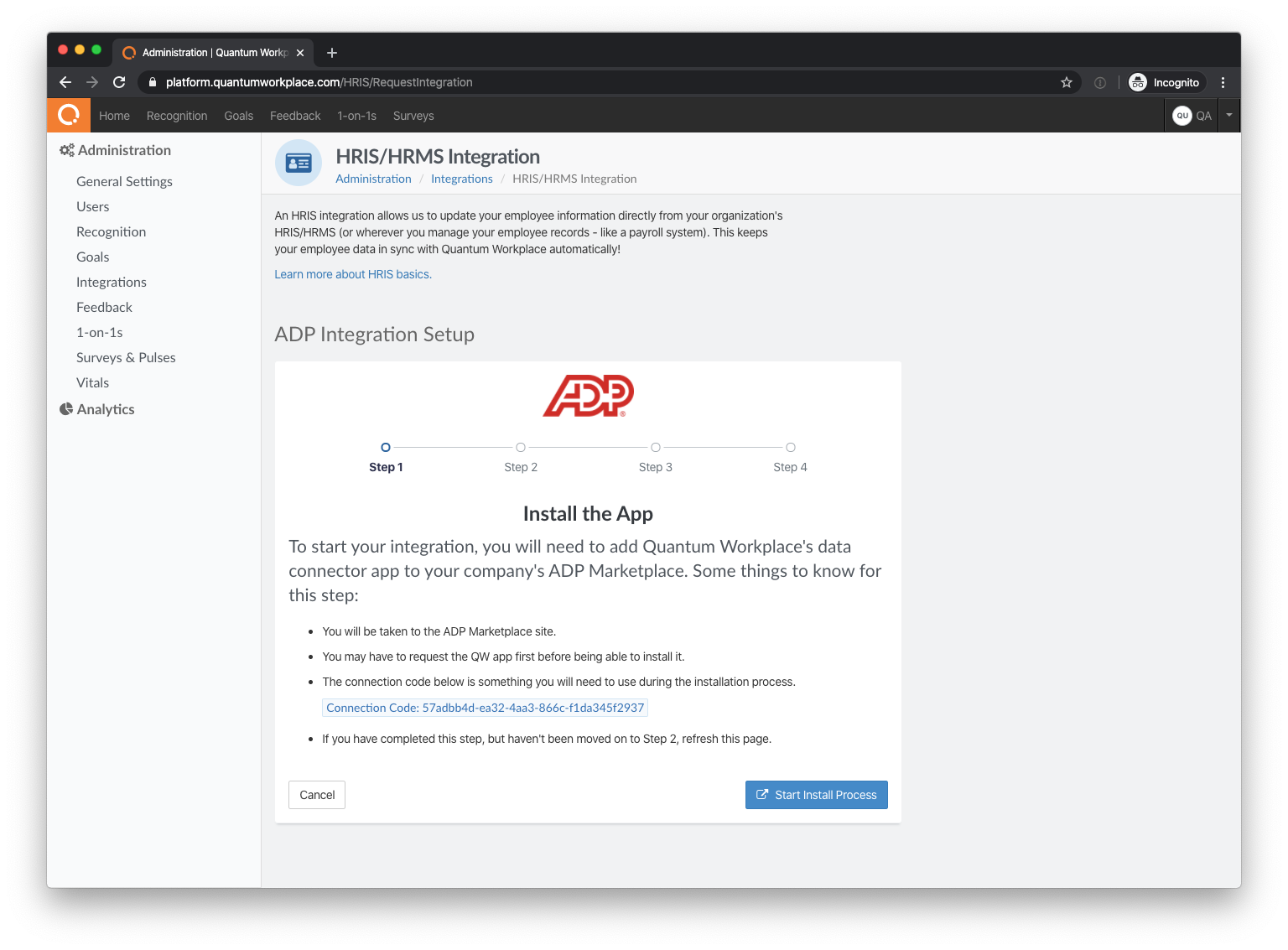
Task: Open the dropdown caret next to QA avatar
Action: (x=1228, y=115)
